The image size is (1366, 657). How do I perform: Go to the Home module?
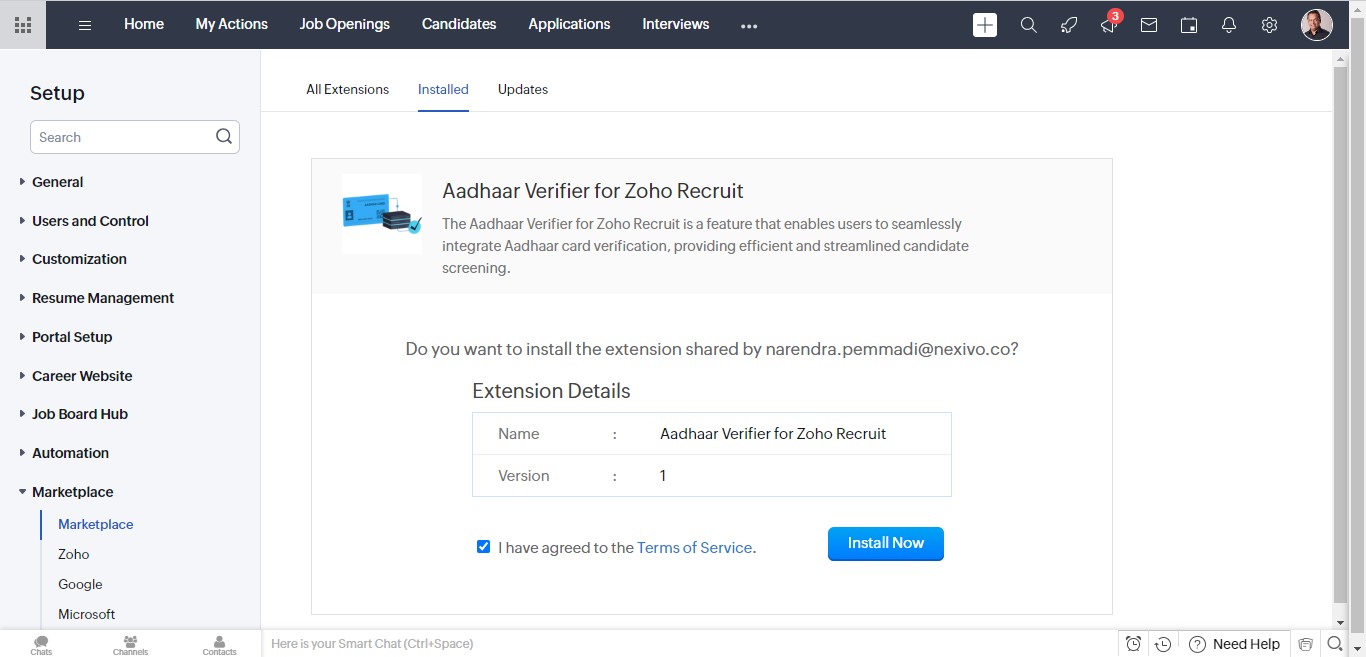[x=144, y=24]
